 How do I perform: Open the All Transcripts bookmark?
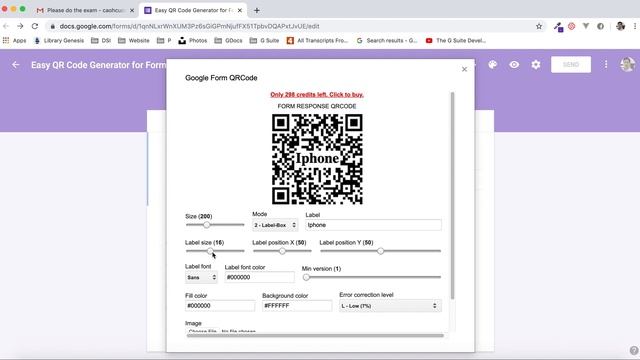point(317,40)
